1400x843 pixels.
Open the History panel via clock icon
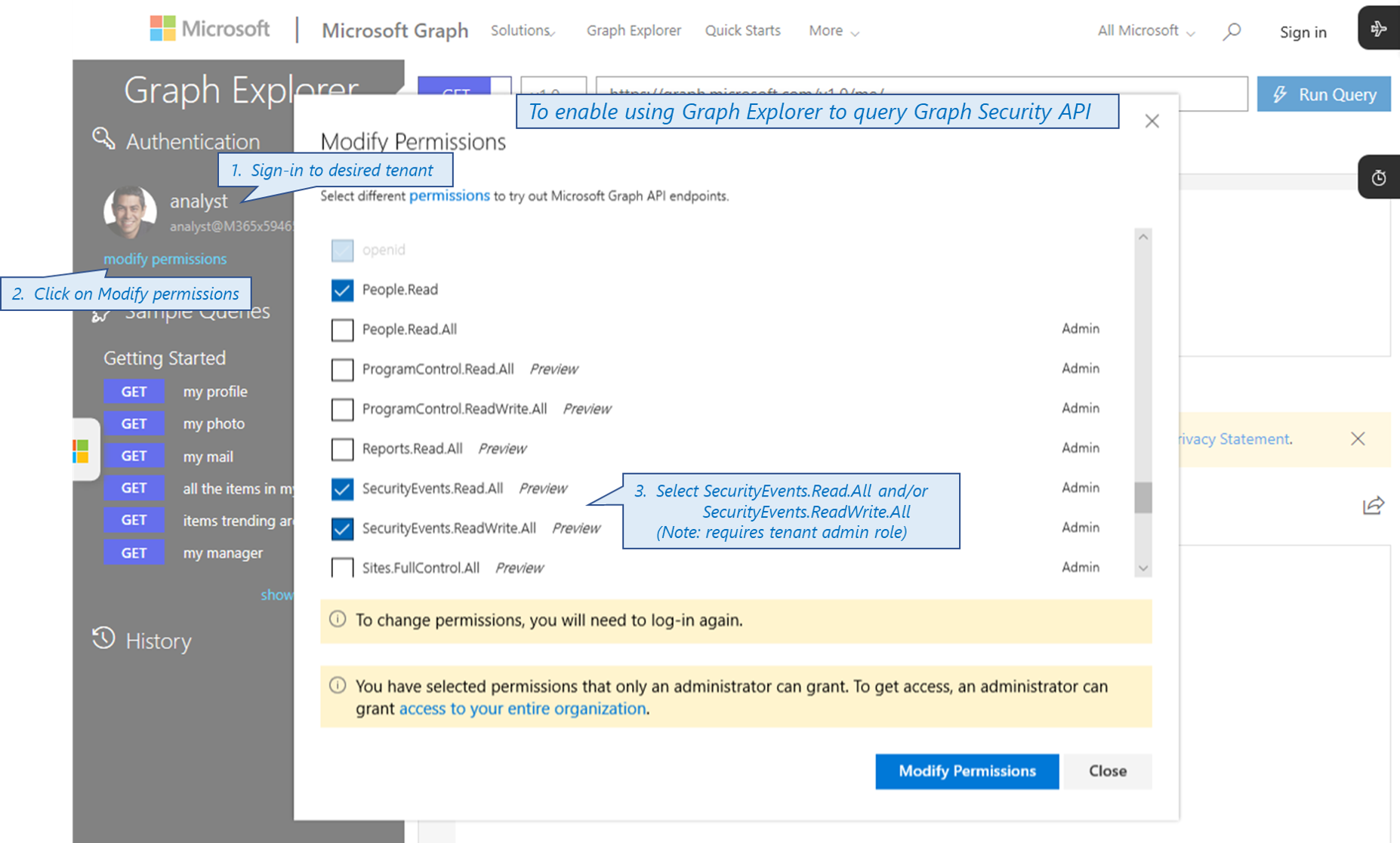tap(103, 639)
